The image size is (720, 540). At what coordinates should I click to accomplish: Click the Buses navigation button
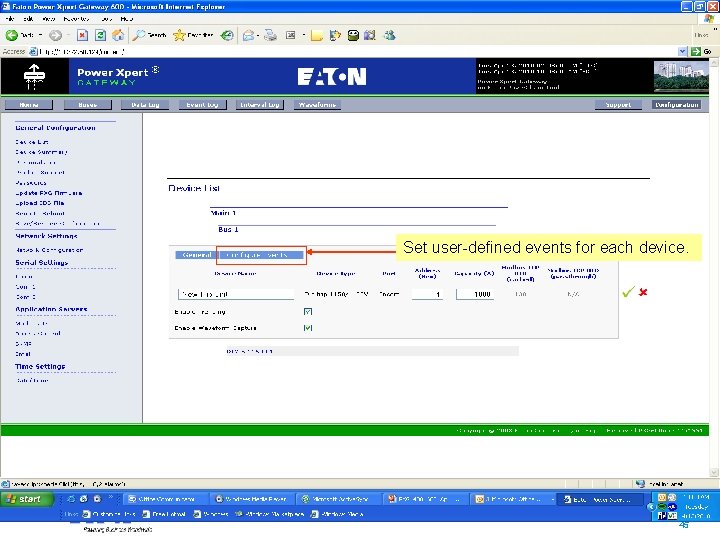pos(88,105)
